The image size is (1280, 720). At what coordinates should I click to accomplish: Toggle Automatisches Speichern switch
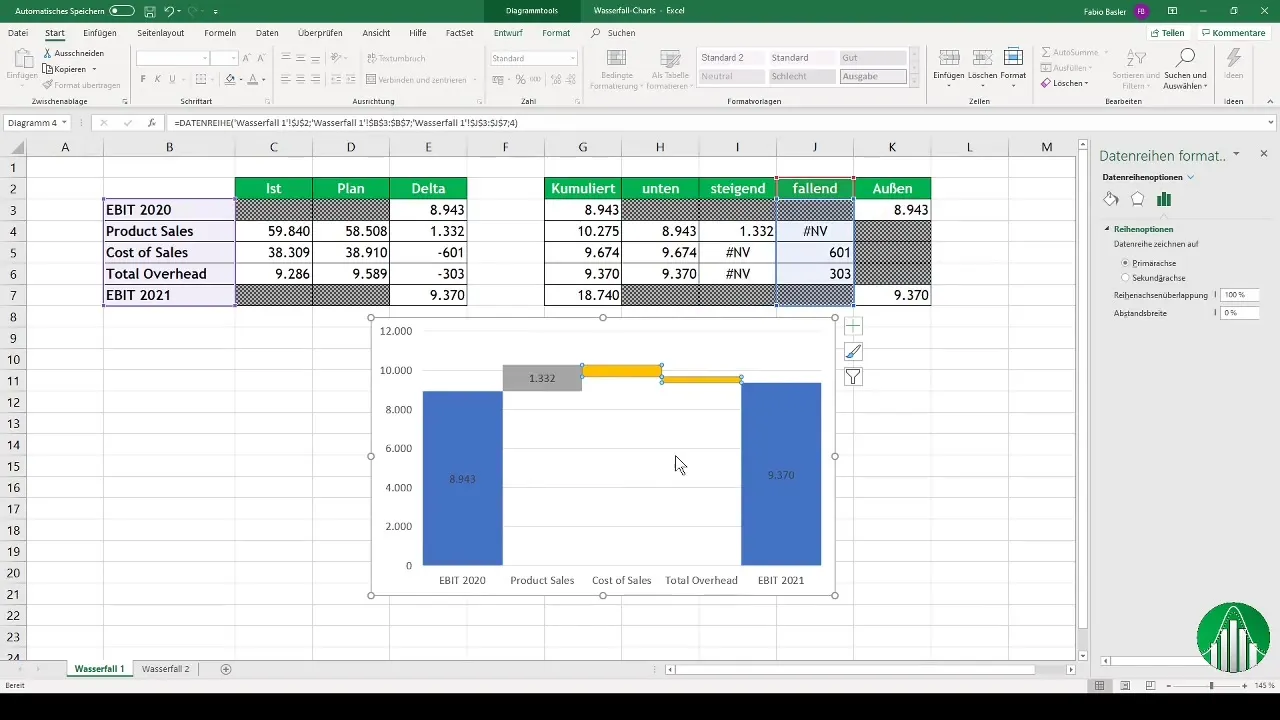122,10
